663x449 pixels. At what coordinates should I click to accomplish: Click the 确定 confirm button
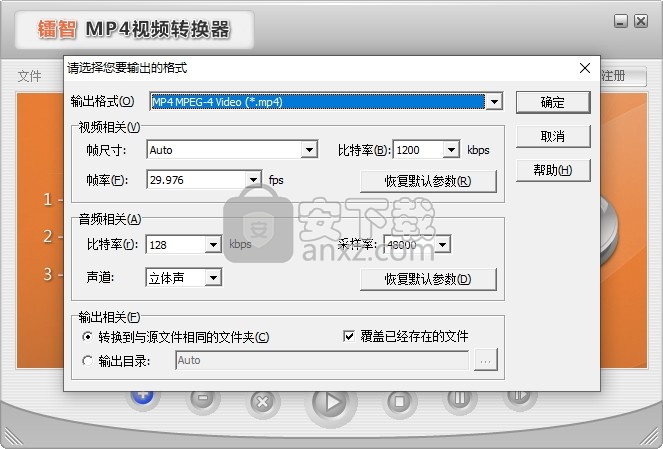pyautogui.click(x=553, y=102)
